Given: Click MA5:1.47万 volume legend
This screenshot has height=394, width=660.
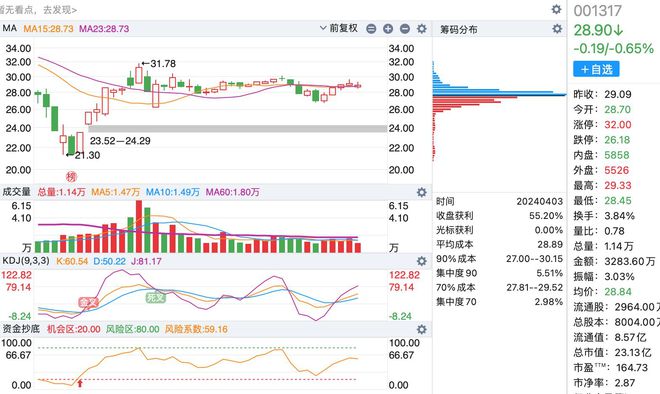Looking at the screenshot, I should click(116, 192).
